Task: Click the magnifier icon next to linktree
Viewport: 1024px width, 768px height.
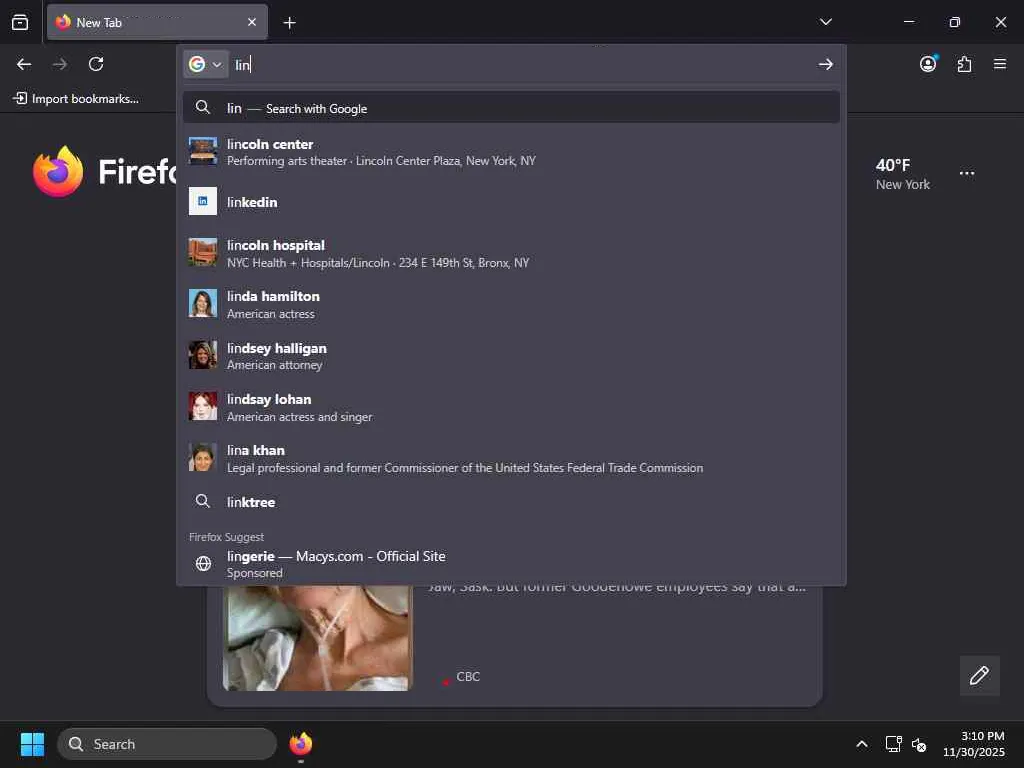Action: click(x=202, y=501)
